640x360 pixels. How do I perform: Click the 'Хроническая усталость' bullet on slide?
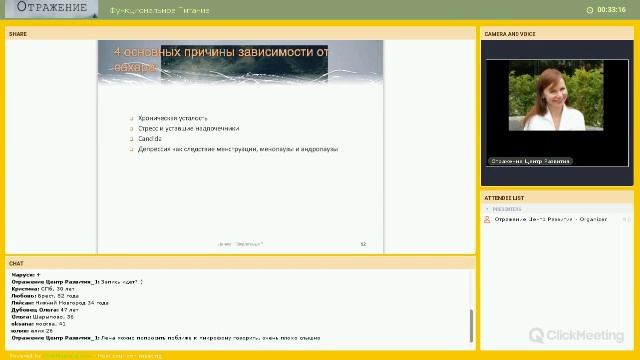coord(173,118)
